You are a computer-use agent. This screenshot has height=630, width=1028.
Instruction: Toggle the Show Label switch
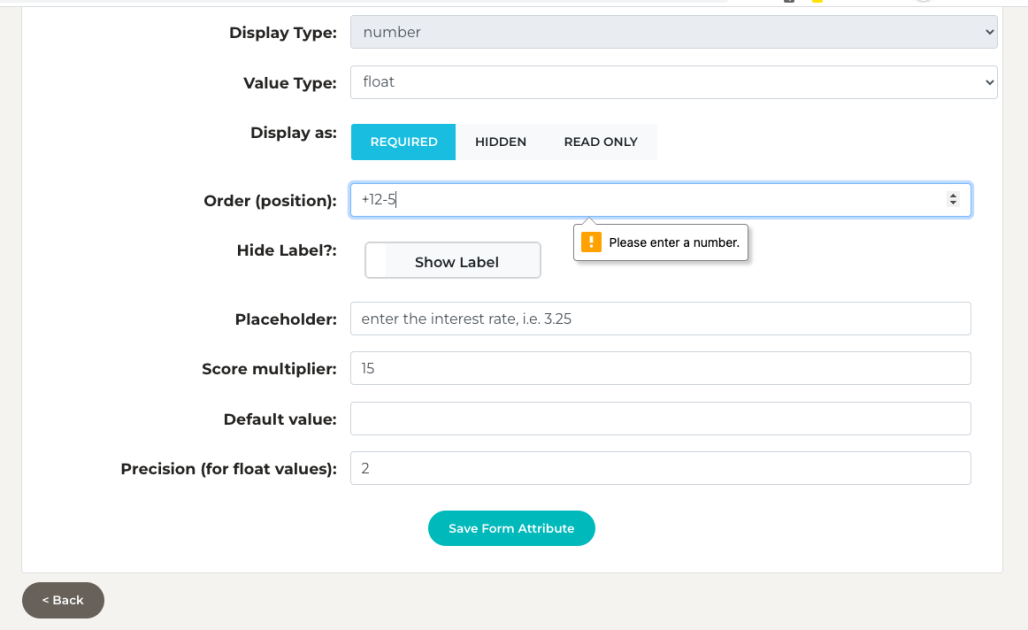[x=452, y=260]
